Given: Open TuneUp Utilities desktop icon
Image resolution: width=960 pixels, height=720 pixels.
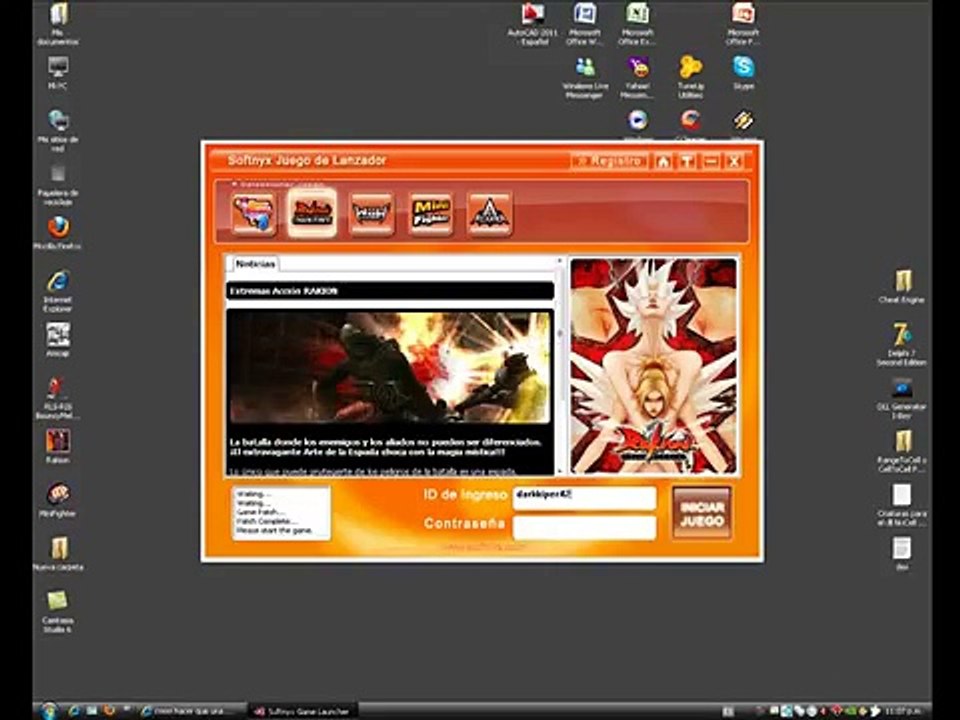Looking at the screenshot, I should pos(691,78).
